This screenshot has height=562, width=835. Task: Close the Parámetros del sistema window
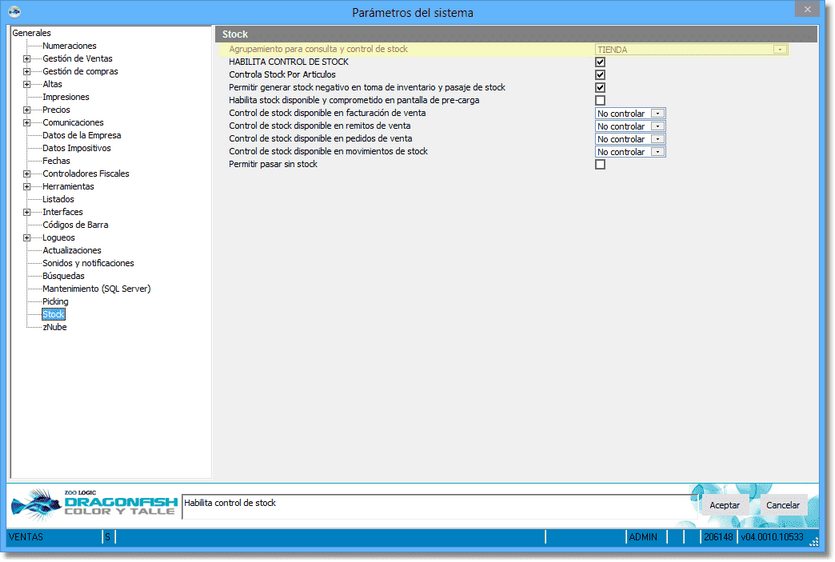tap(807, 9)
